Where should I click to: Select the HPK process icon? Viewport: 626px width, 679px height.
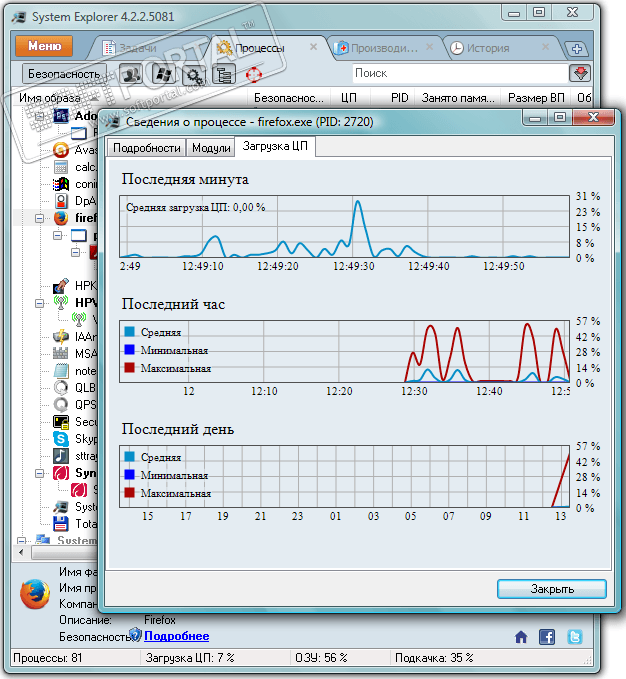(x=61, y=286)
